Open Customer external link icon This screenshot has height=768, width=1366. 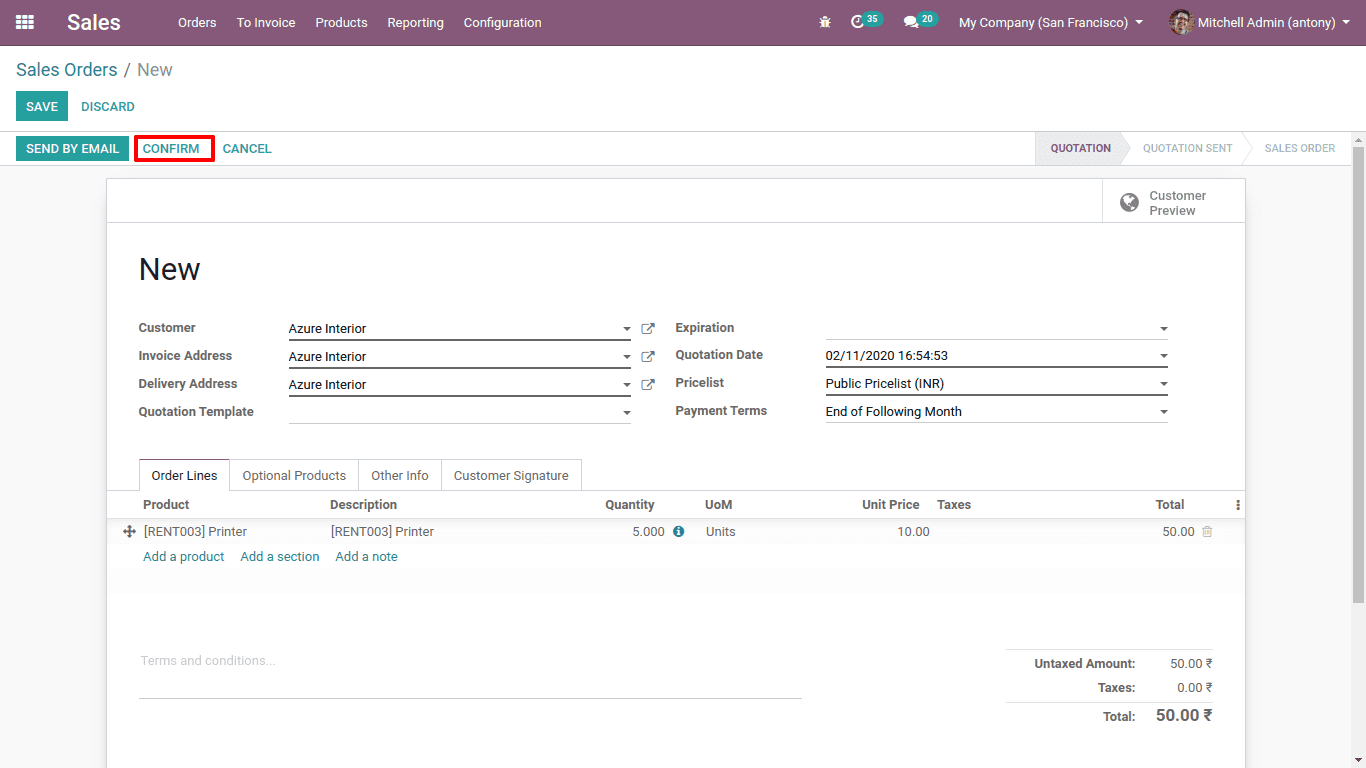(648, 328)
